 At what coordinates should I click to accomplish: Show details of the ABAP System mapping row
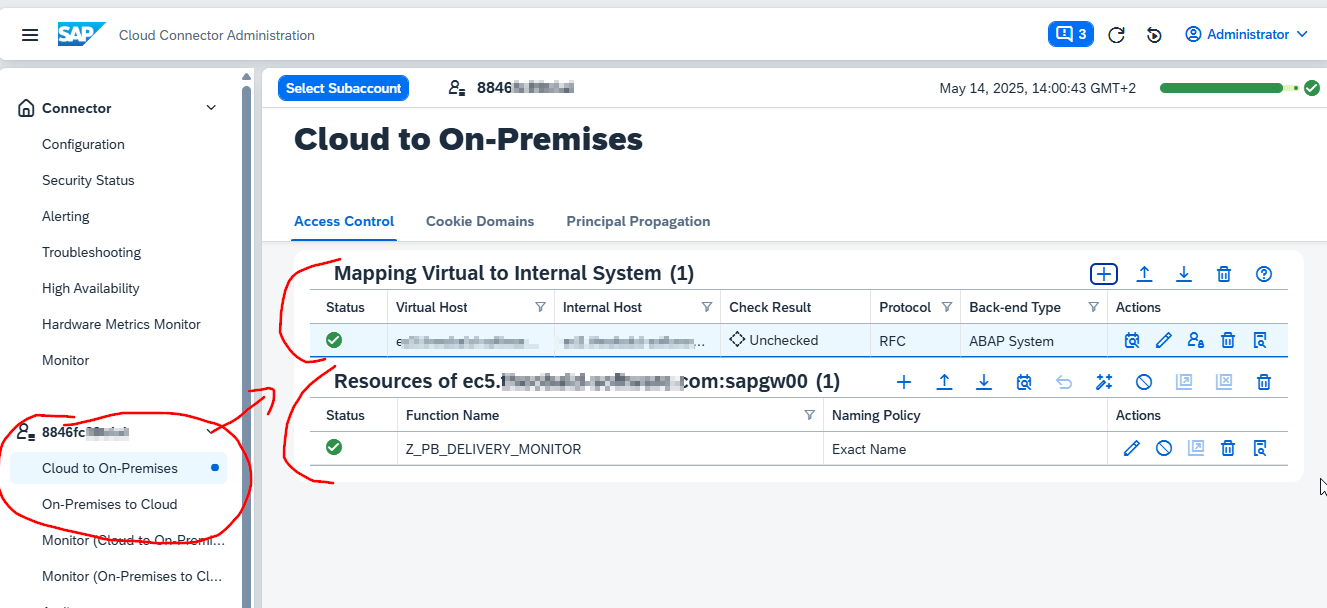point(1260,341)
